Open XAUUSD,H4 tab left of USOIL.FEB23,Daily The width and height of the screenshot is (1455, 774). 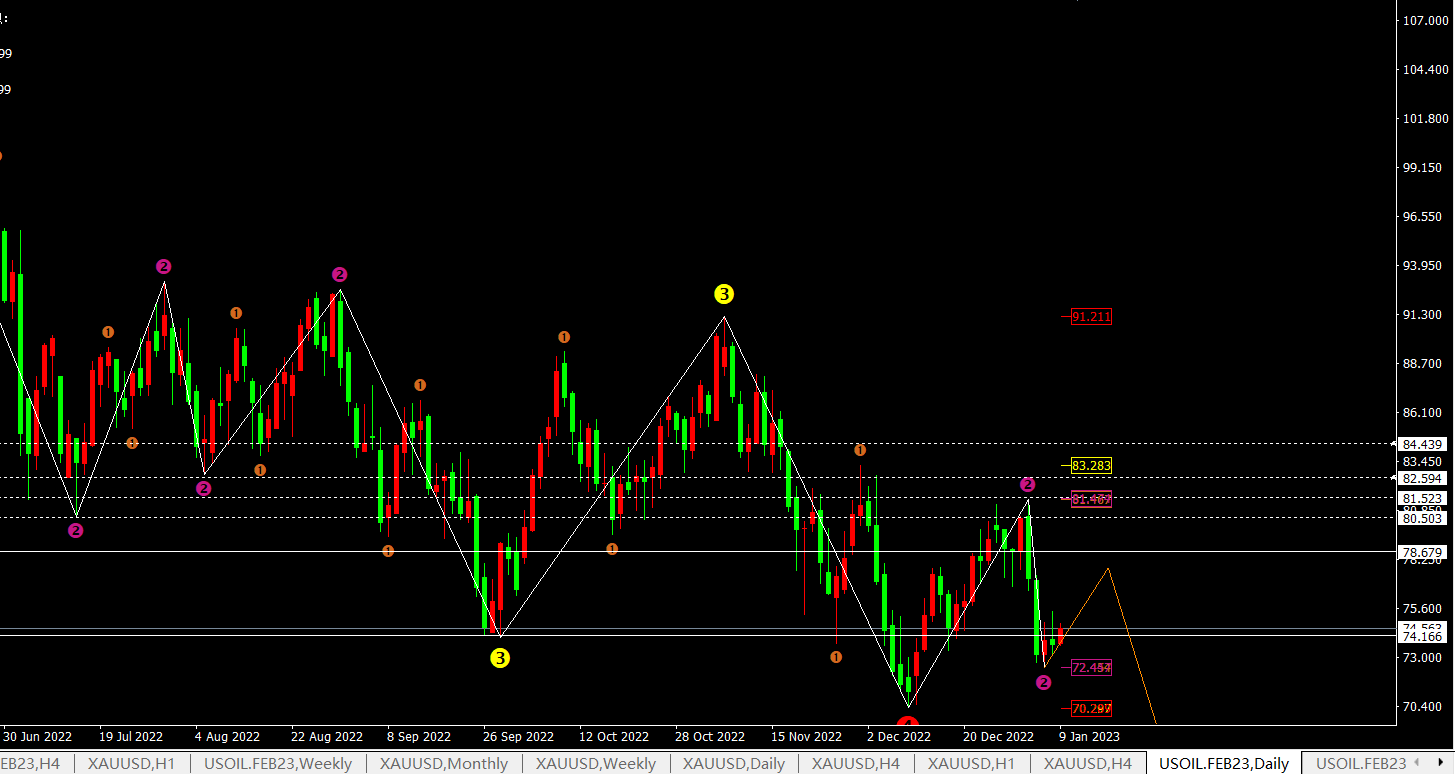click(x=1088, y=763)
